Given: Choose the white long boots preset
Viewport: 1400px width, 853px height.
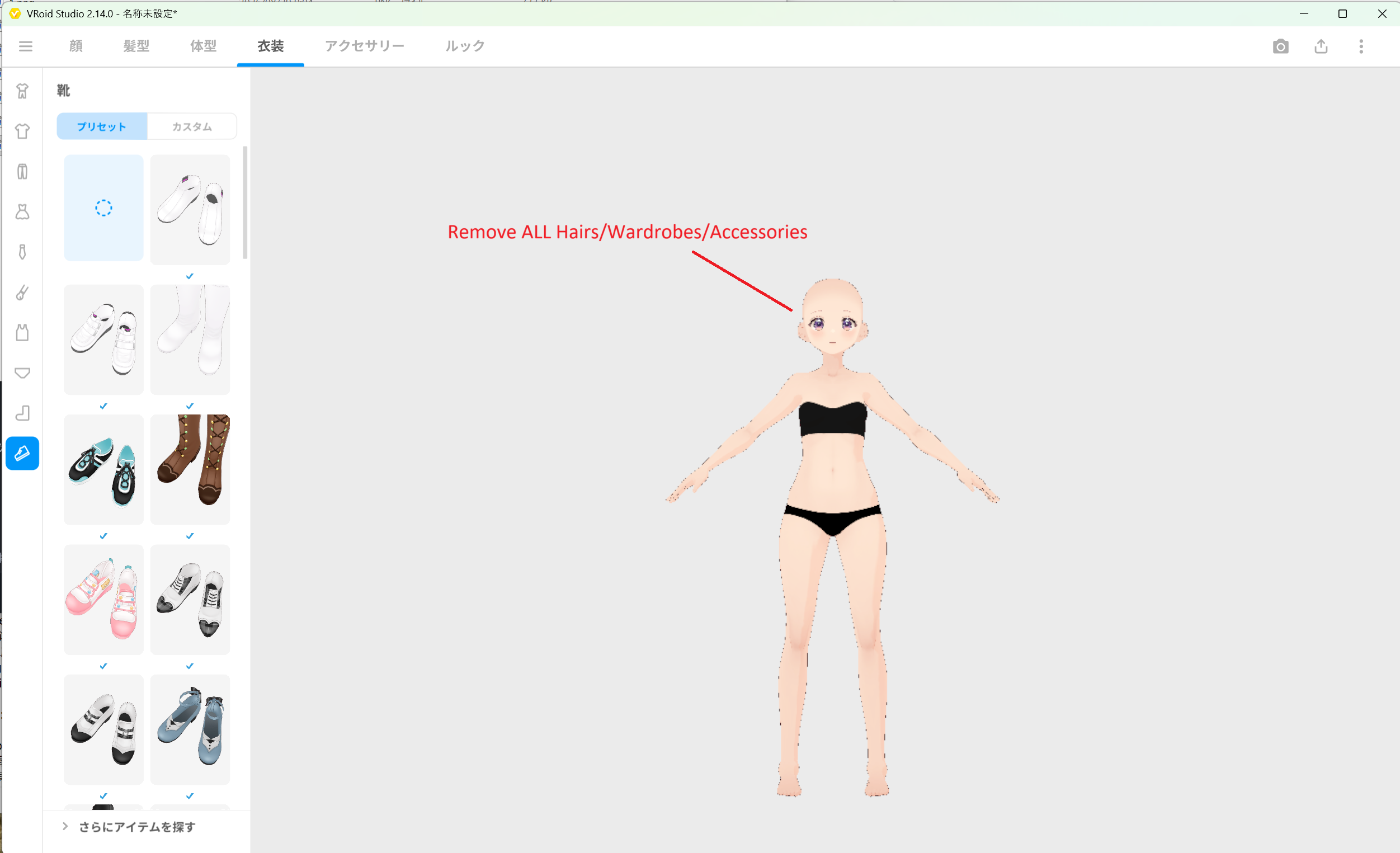Looking at the screenshot, I should [x=190, y=340].
